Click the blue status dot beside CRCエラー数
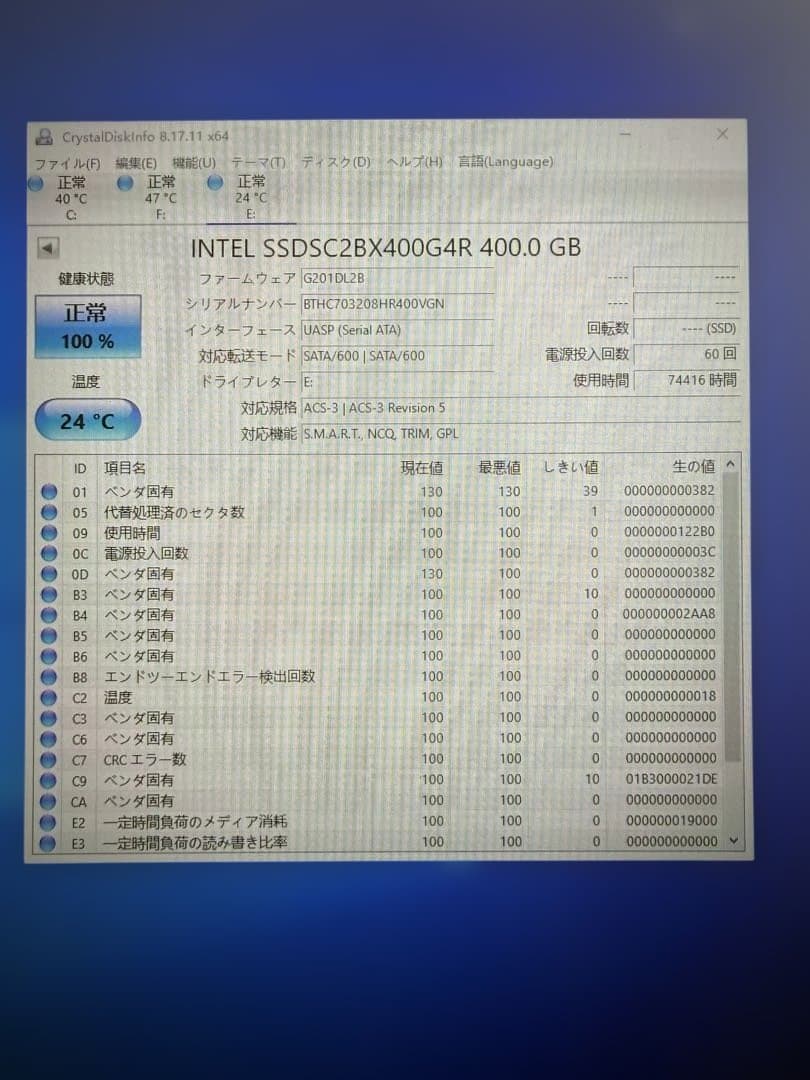 point(49,759)
